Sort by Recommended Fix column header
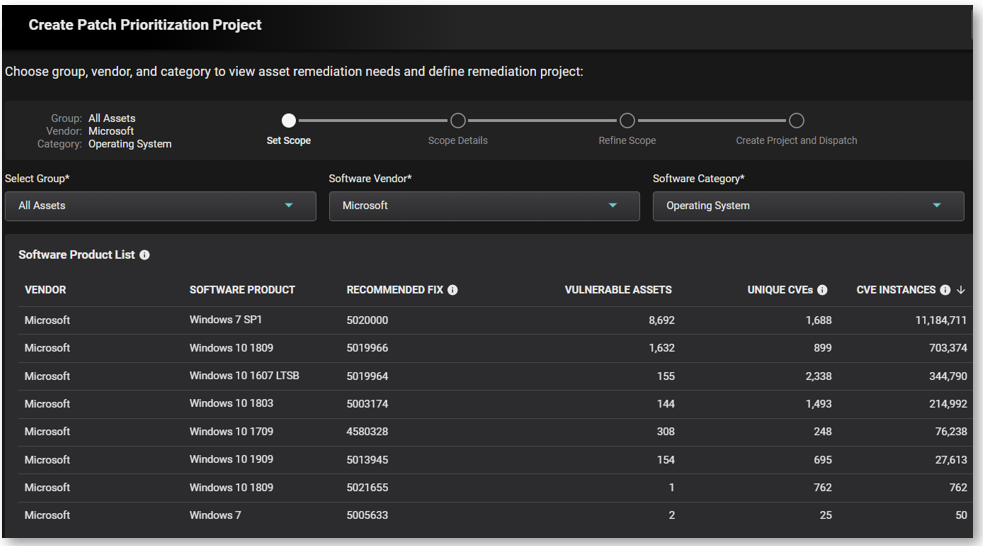The width and height of the screenshot is (983, 546). (x=394, y=290)
